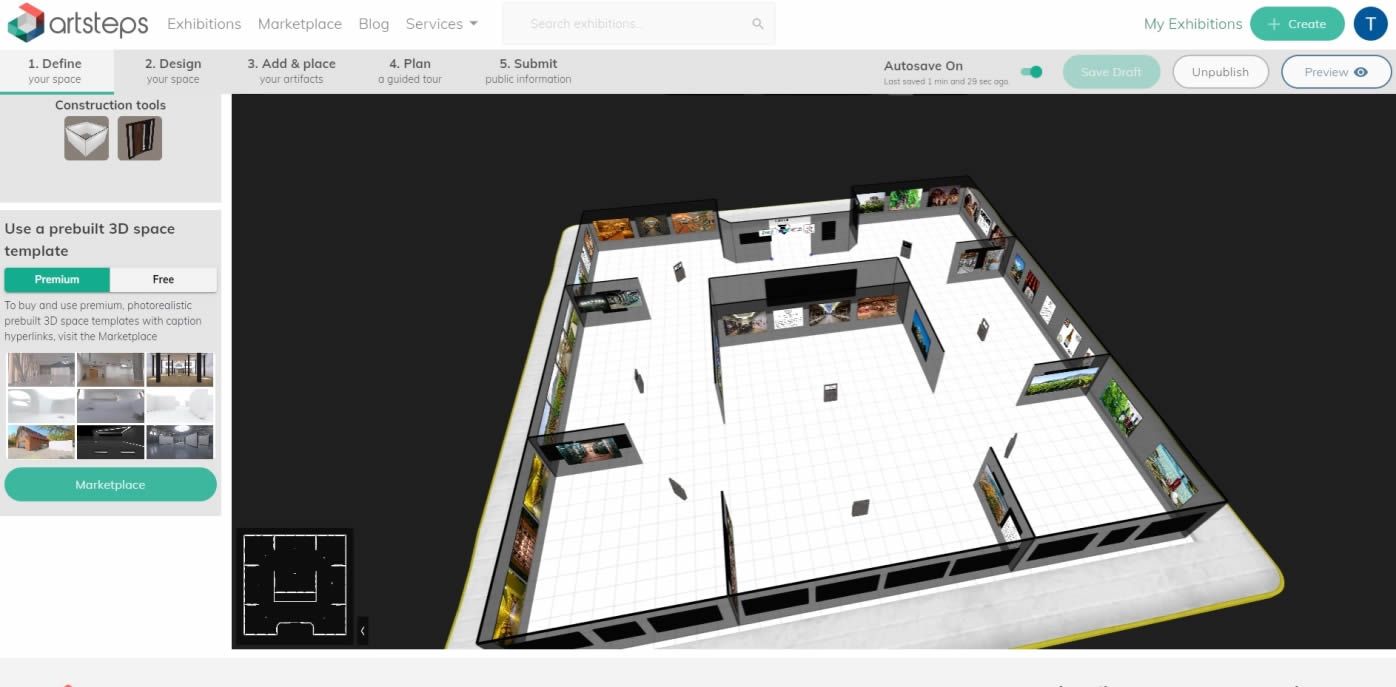Screen dimensions: 1396x687
Task: Collapse the minimap with the arrow icon
Action: pos(362,631)
